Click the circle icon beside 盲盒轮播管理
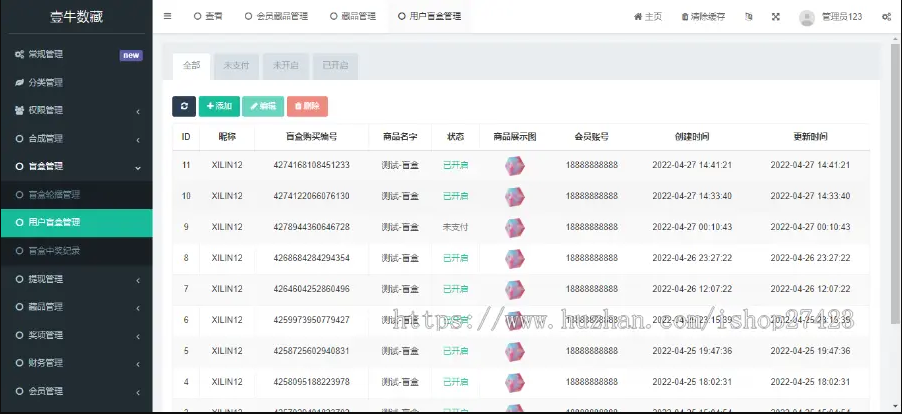The width and height of the screenshot is (902, 414). point(20,195)
